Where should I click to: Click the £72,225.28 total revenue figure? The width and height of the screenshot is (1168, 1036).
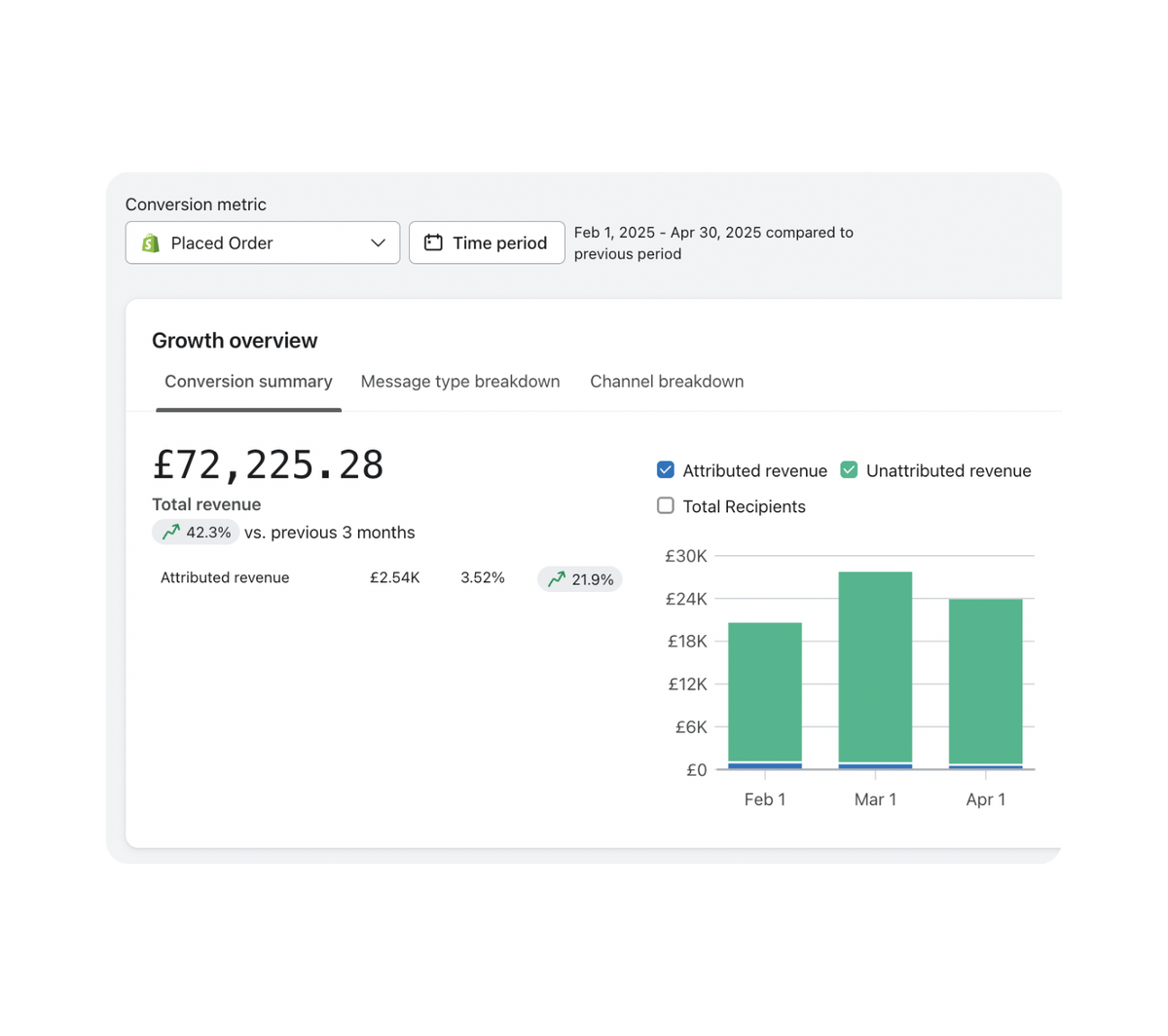(x=269, y=464)
